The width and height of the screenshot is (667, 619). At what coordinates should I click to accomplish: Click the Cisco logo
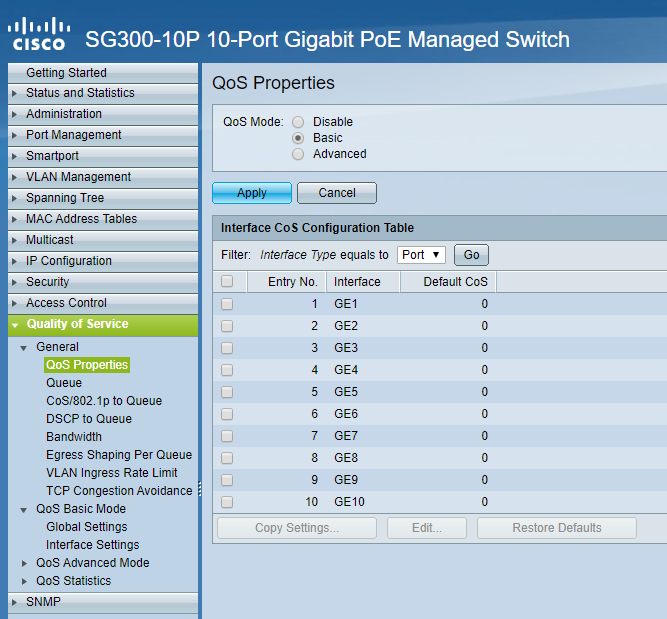pos(37,32)
